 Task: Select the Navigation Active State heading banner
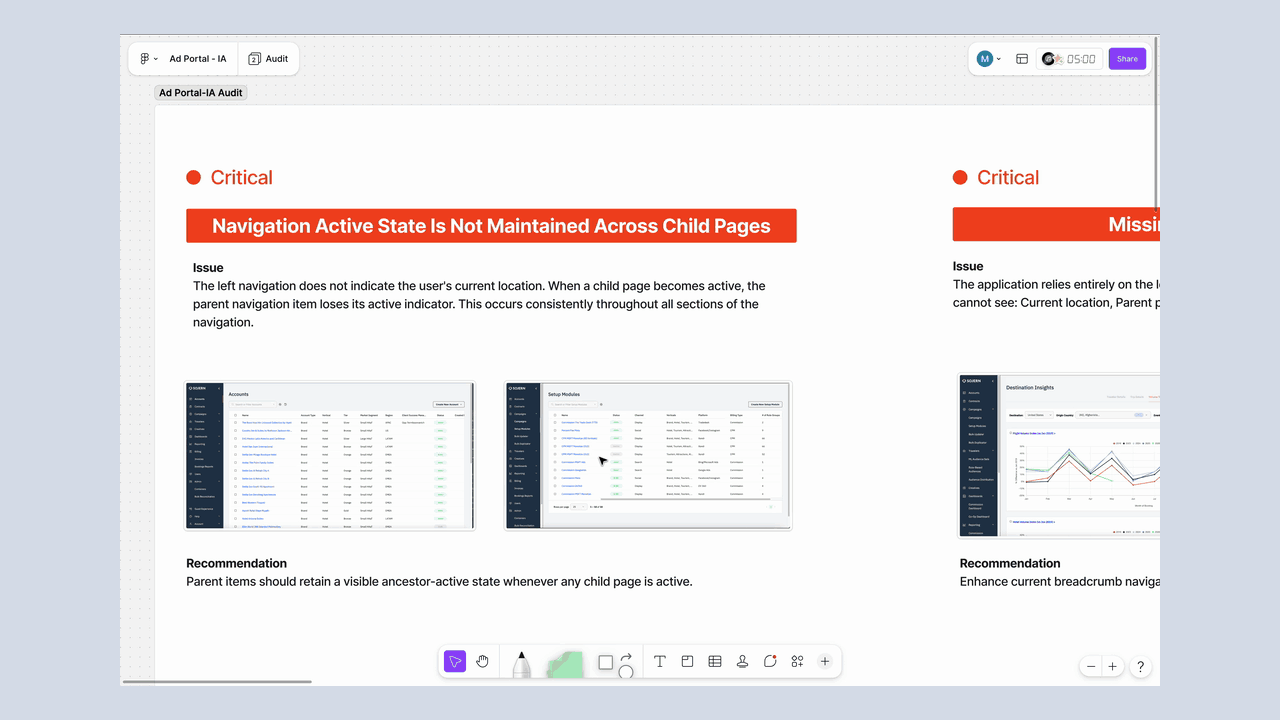click(x=491, y=226)
